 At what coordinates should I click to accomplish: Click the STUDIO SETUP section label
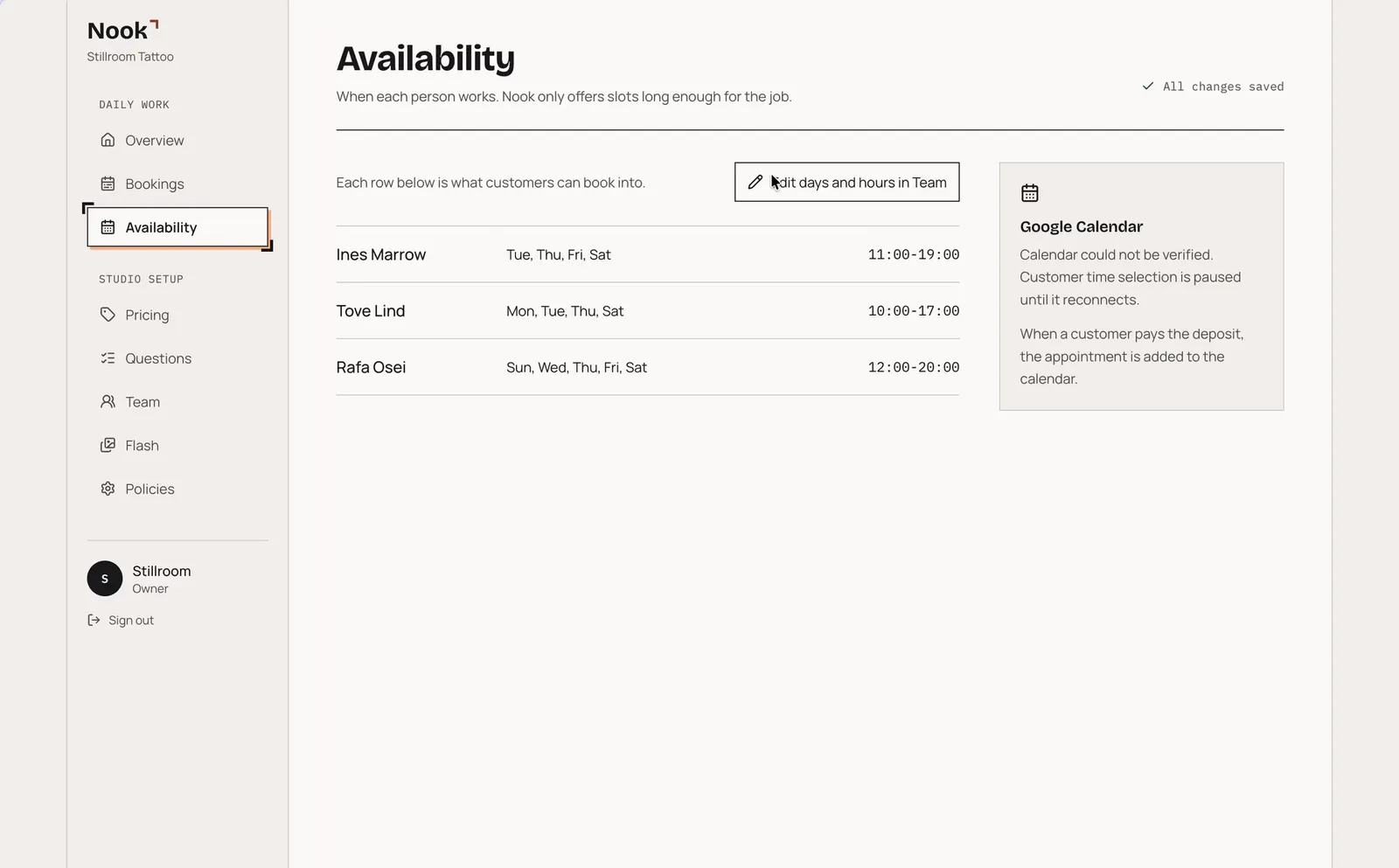[x=141, y=279]
